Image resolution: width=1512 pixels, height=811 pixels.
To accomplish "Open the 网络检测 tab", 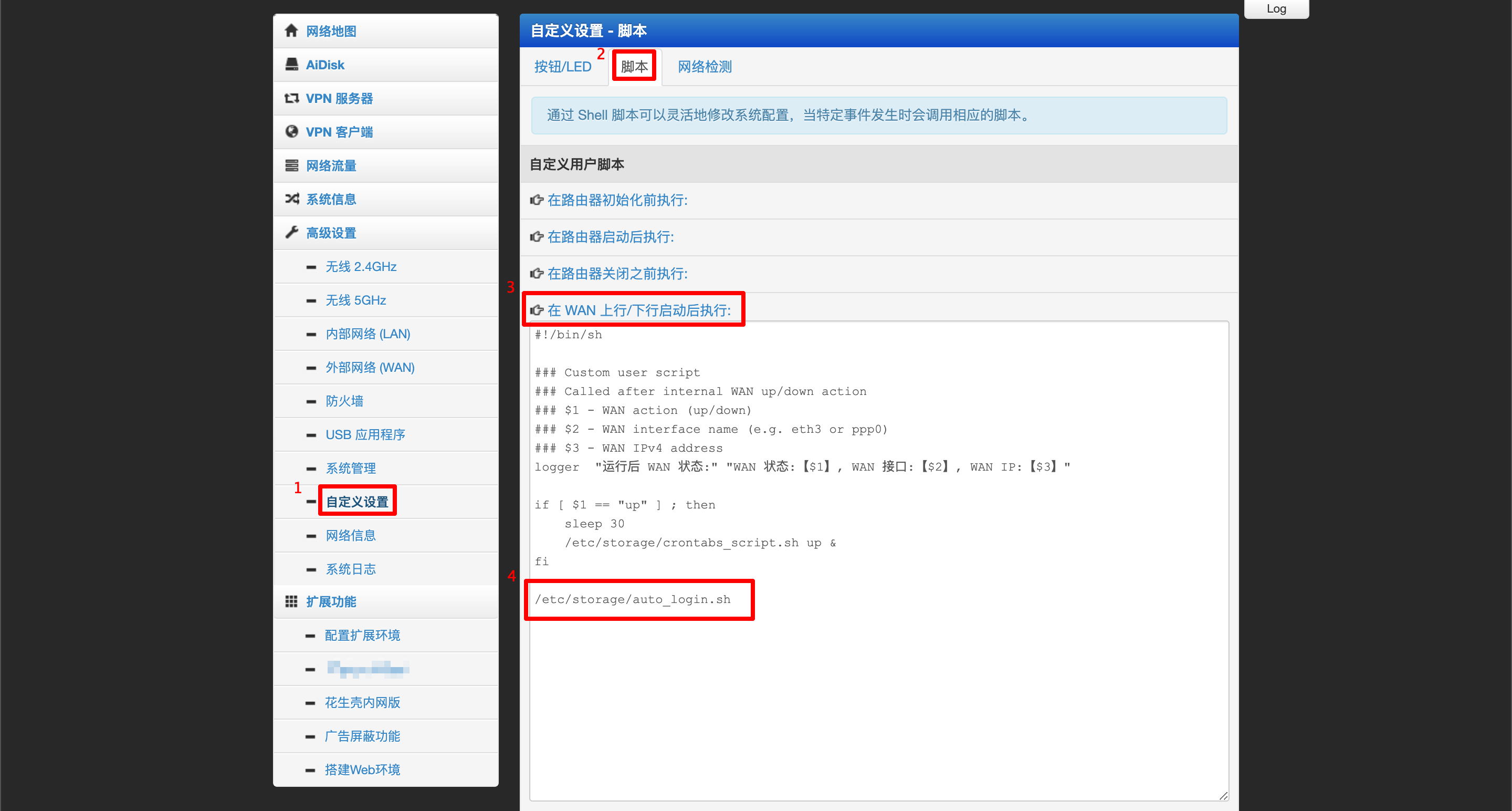I will 705,67.
